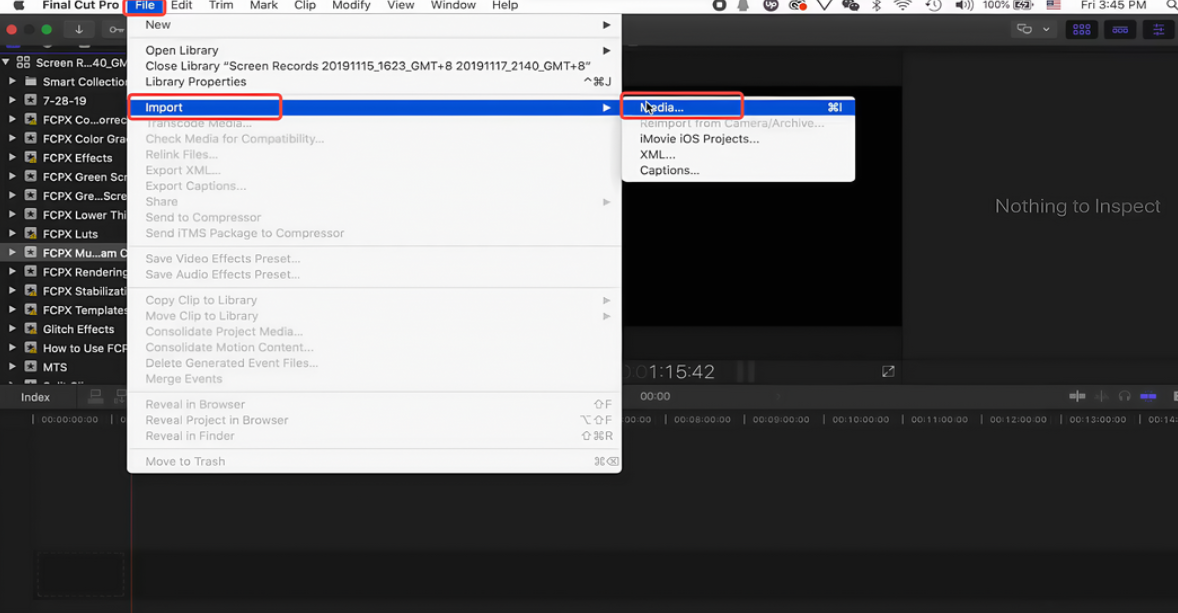
Task: Select the FCPX Mu...am event row
Action: (x=64, y=252)
